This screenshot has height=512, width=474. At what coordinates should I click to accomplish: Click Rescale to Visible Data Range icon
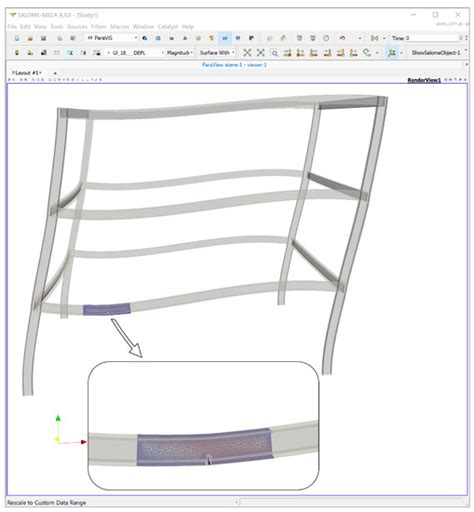(97, 53)
